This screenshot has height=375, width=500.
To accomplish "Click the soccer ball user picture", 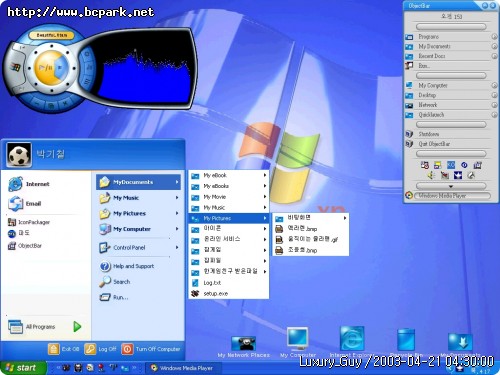I will [x=19, y=155].
